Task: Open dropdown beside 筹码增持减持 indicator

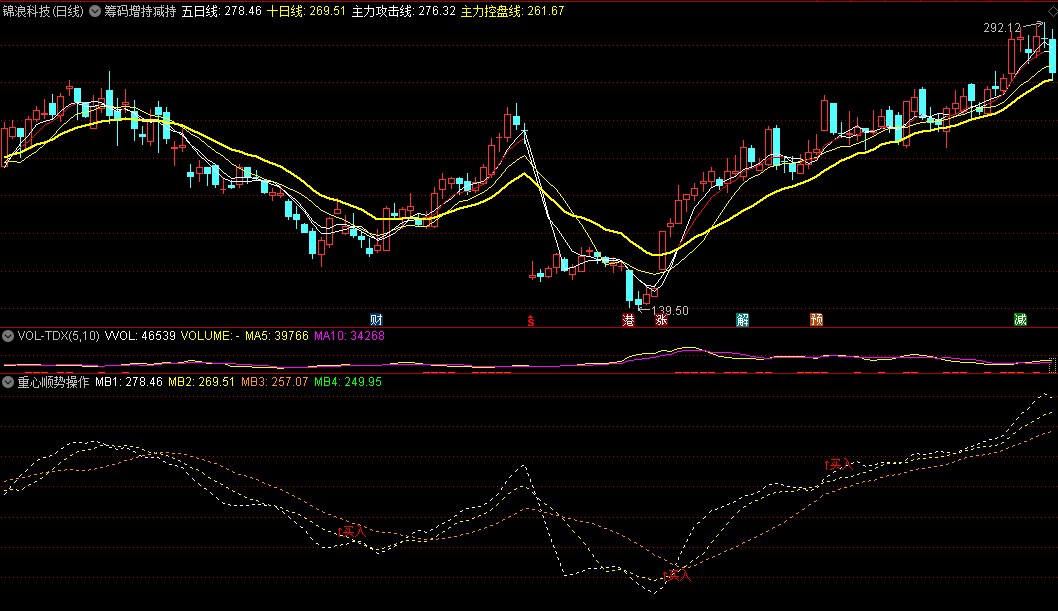Action: point(95,11)
